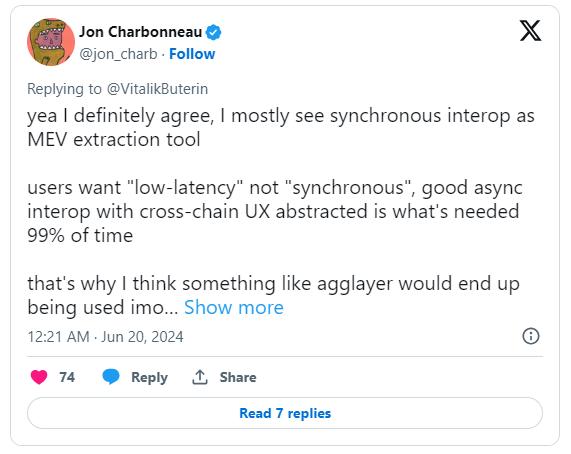
Task: Like the tweet with the heart icon
Action: pos(39,377)
